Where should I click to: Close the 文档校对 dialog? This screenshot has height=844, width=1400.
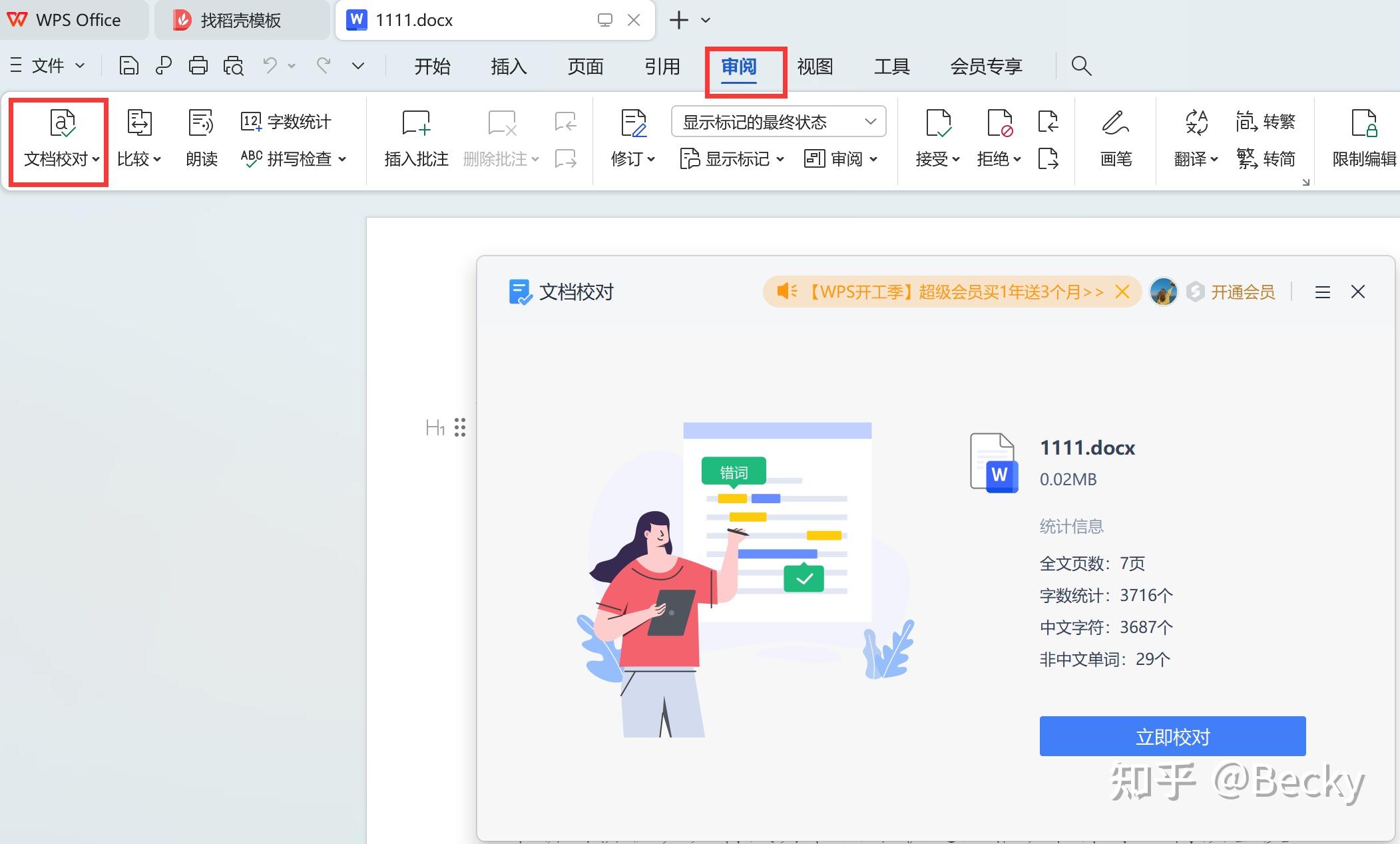pos(1358,292)
